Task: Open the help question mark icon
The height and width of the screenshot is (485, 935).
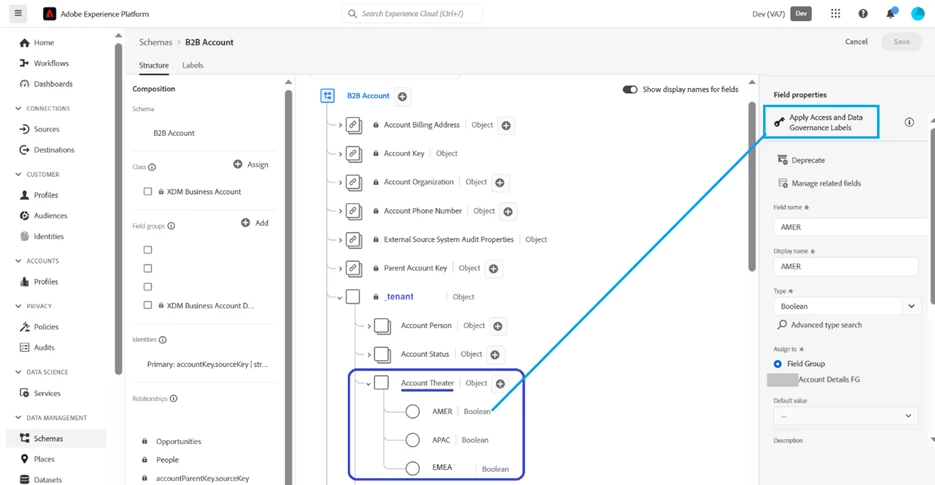Action: tap(863, 14)
